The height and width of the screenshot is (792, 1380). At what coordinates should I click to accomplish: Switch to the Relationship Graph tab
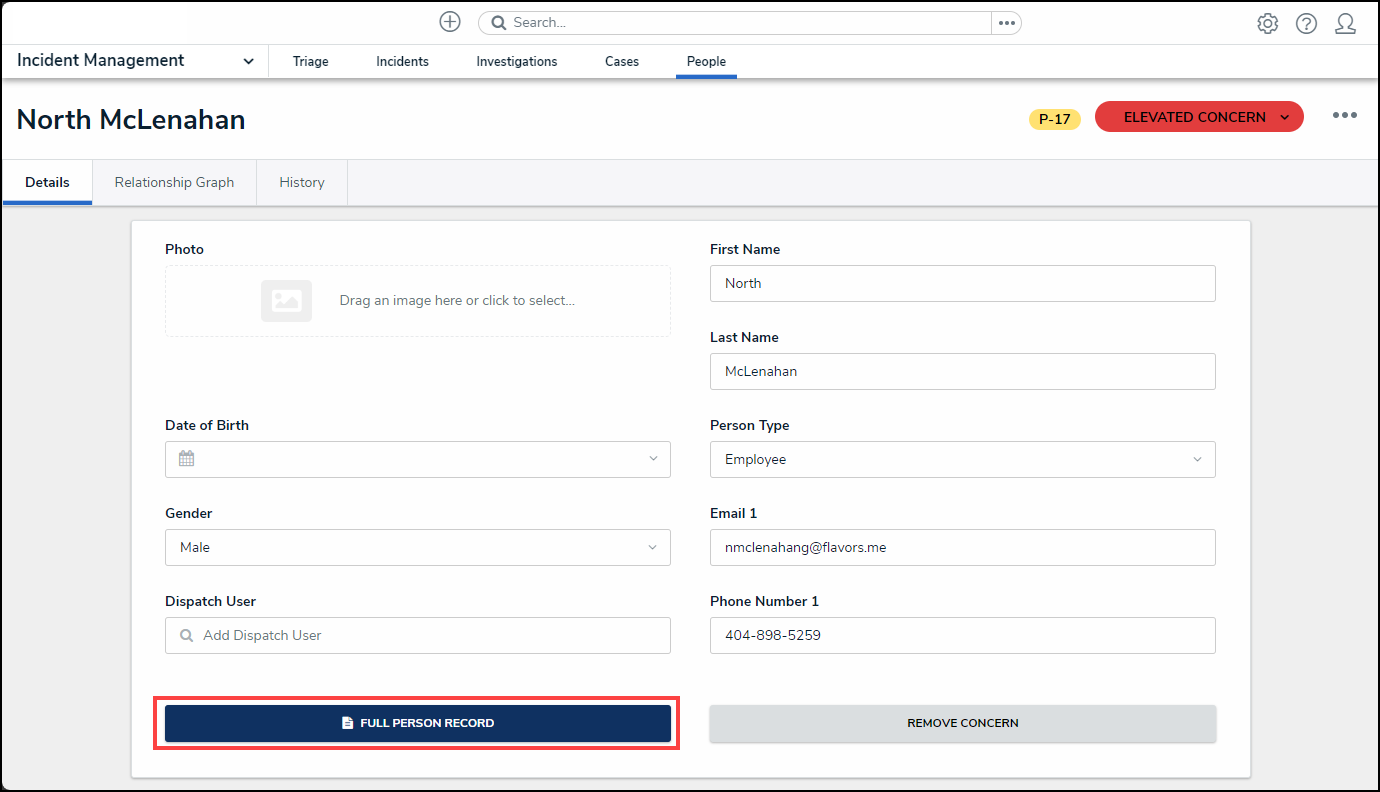[x=174, y=182]
